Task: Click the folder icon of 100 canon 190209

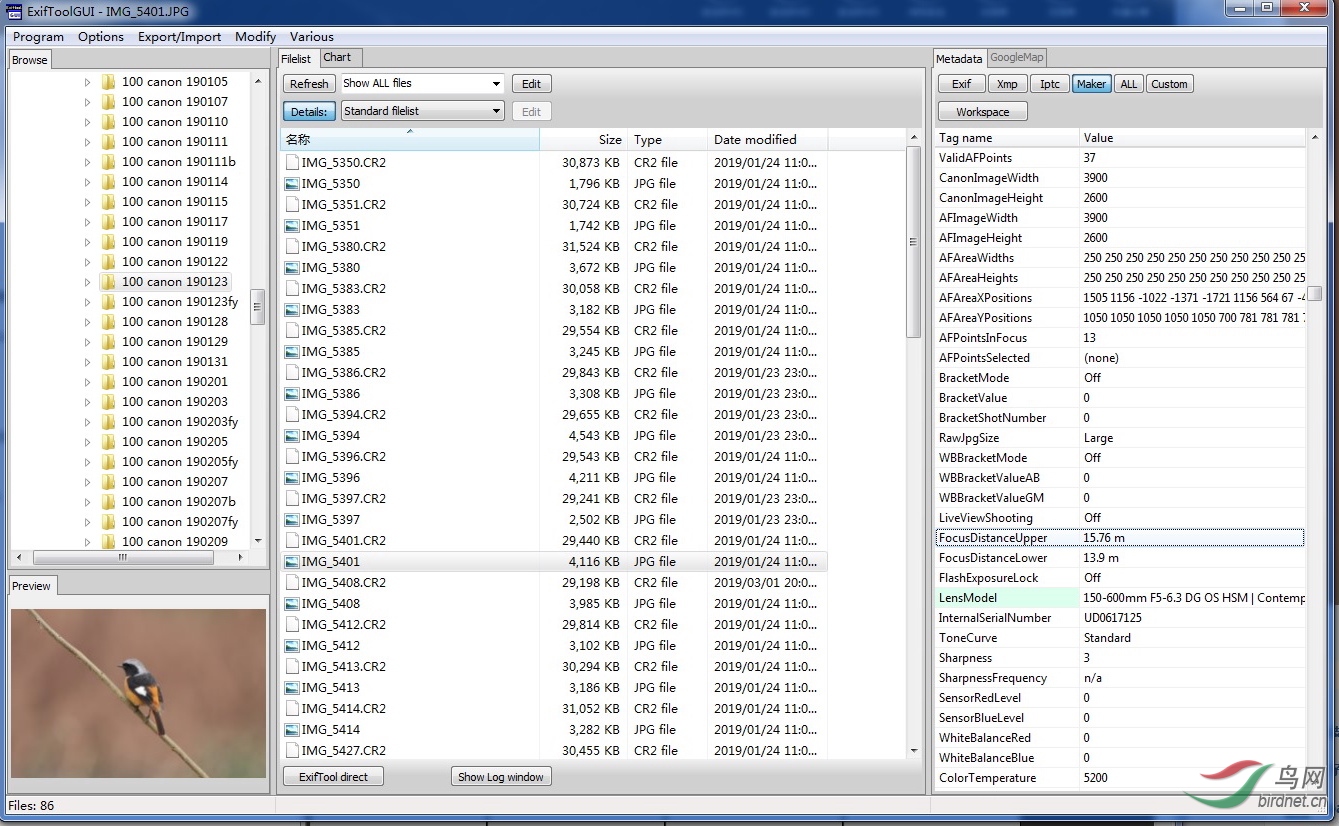Action: [x=108, y=542]
